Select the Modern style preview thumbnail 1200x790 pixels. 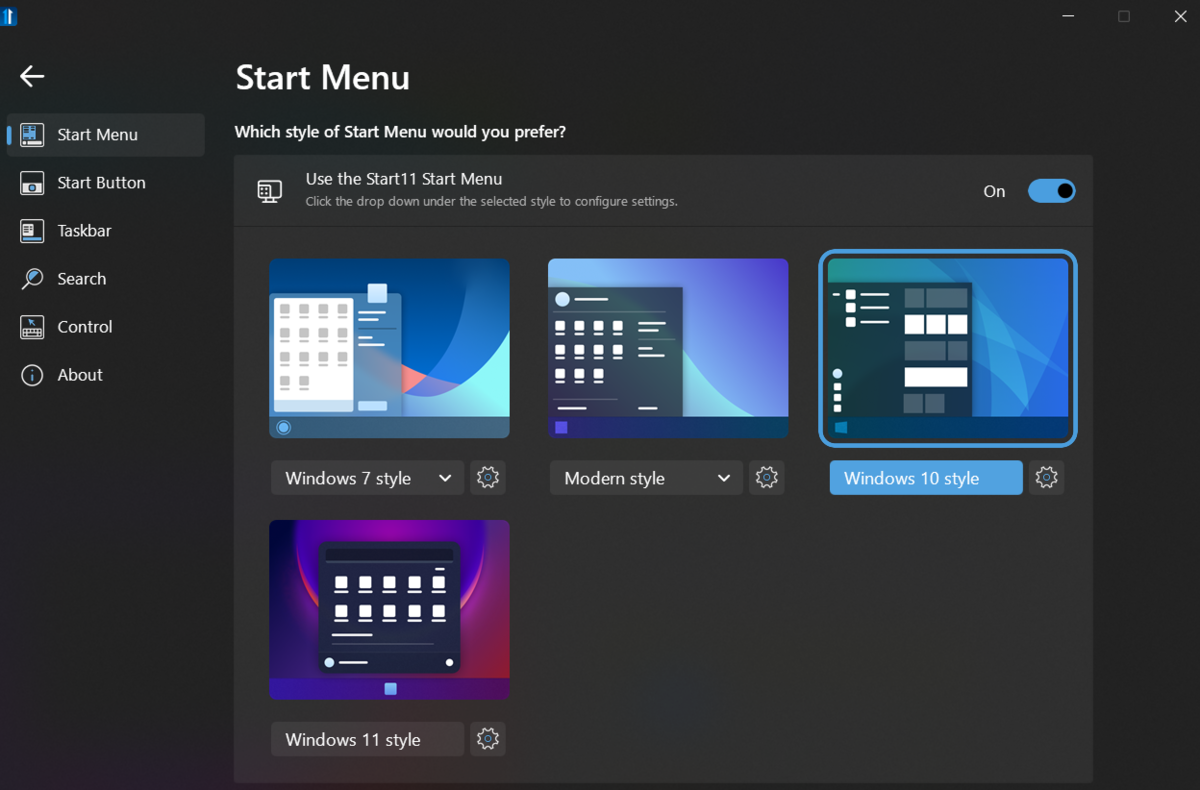[668, 348]
